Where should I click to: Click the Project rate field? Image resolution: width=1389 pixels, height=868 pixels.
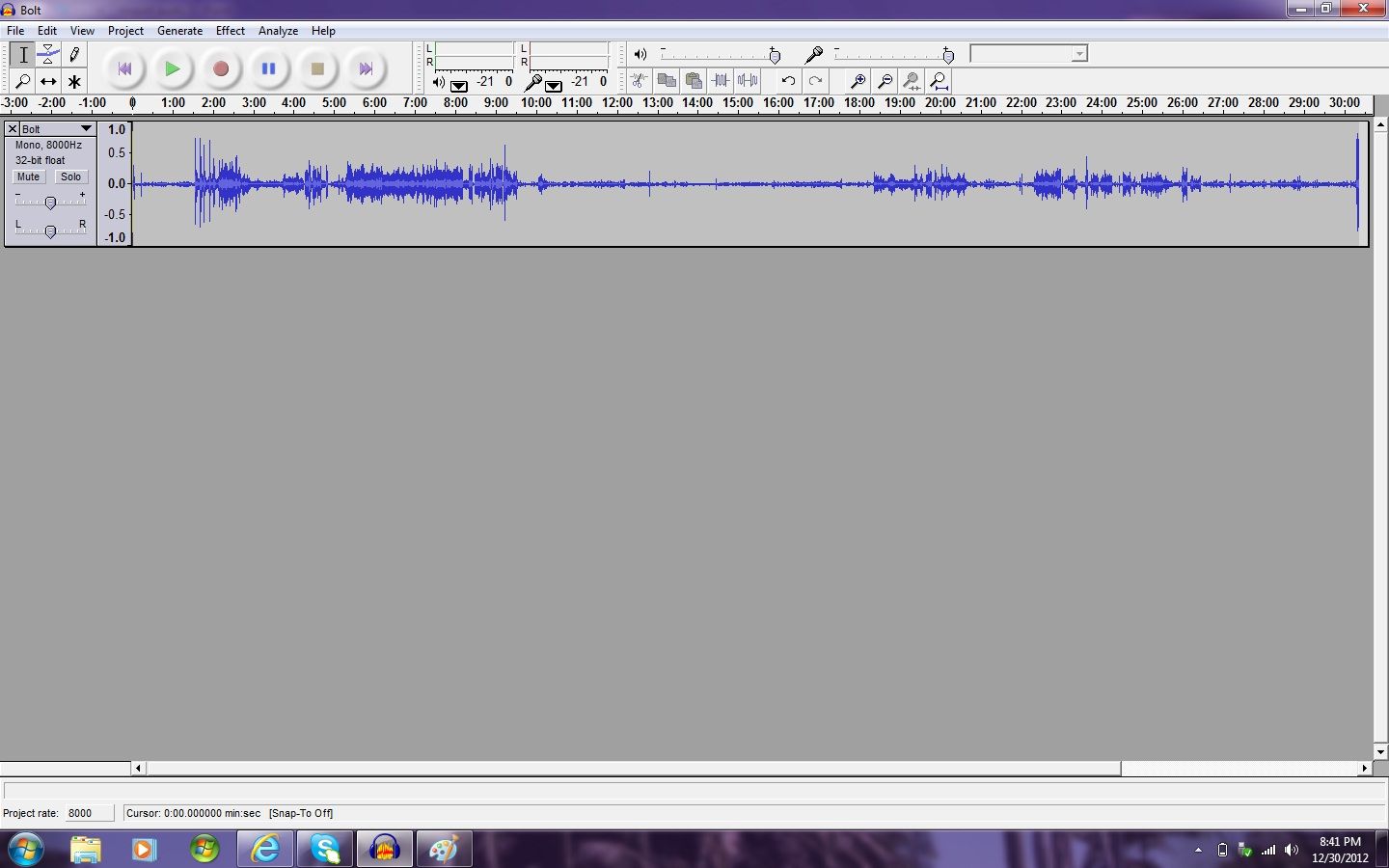pyautogui.click(x=89, y=813)
